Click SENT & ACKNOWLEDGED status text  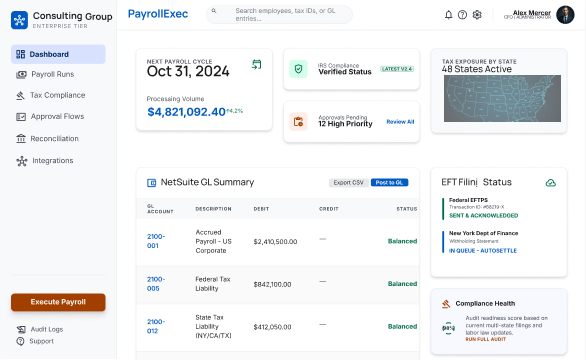click(484, 216)
